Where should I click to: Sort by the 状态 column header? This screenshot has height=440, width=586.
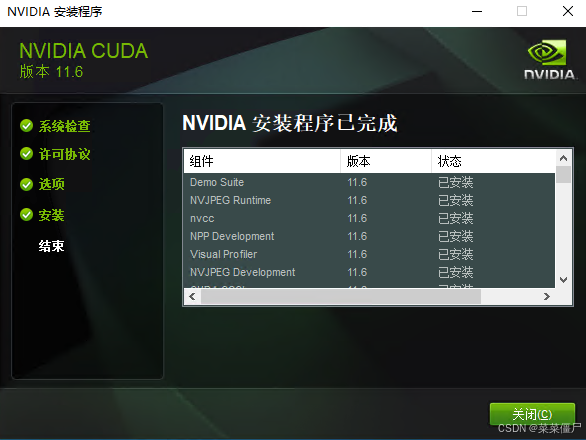click(493, 161)
